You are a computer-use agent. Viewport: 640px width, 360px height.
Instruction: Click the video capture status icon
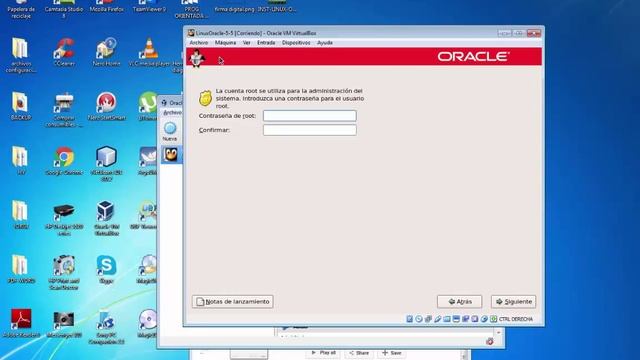(x=465, y=319)
